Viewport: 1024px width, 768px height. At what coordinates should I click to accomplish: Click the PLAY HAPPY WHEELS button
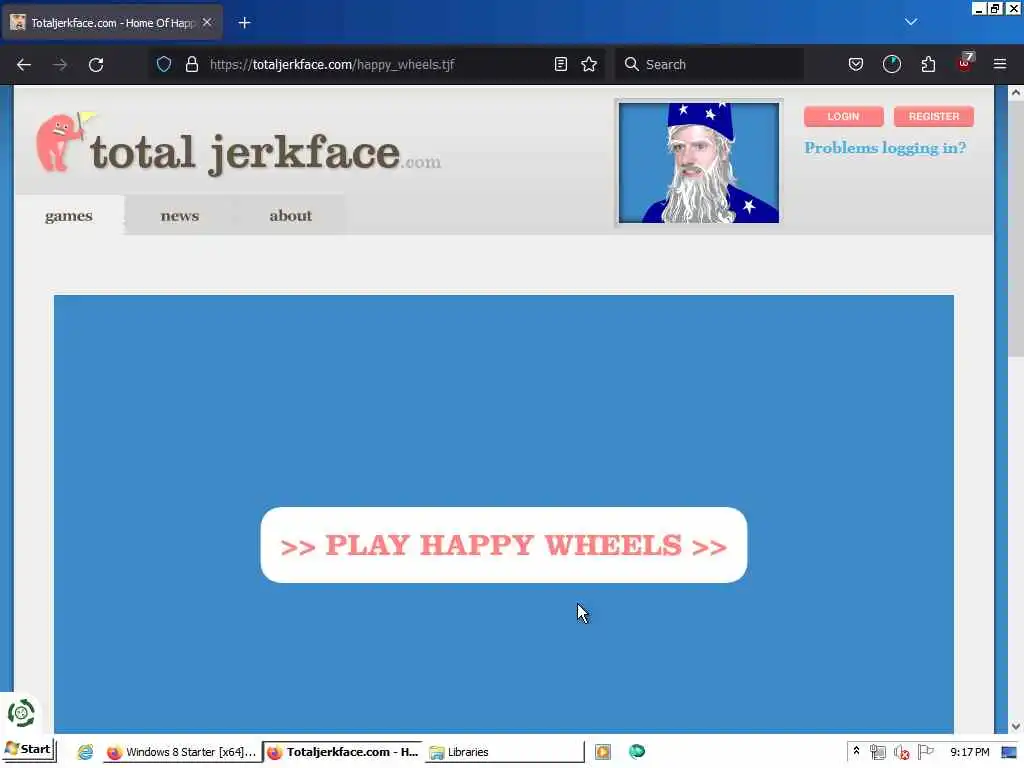[504, 545]
